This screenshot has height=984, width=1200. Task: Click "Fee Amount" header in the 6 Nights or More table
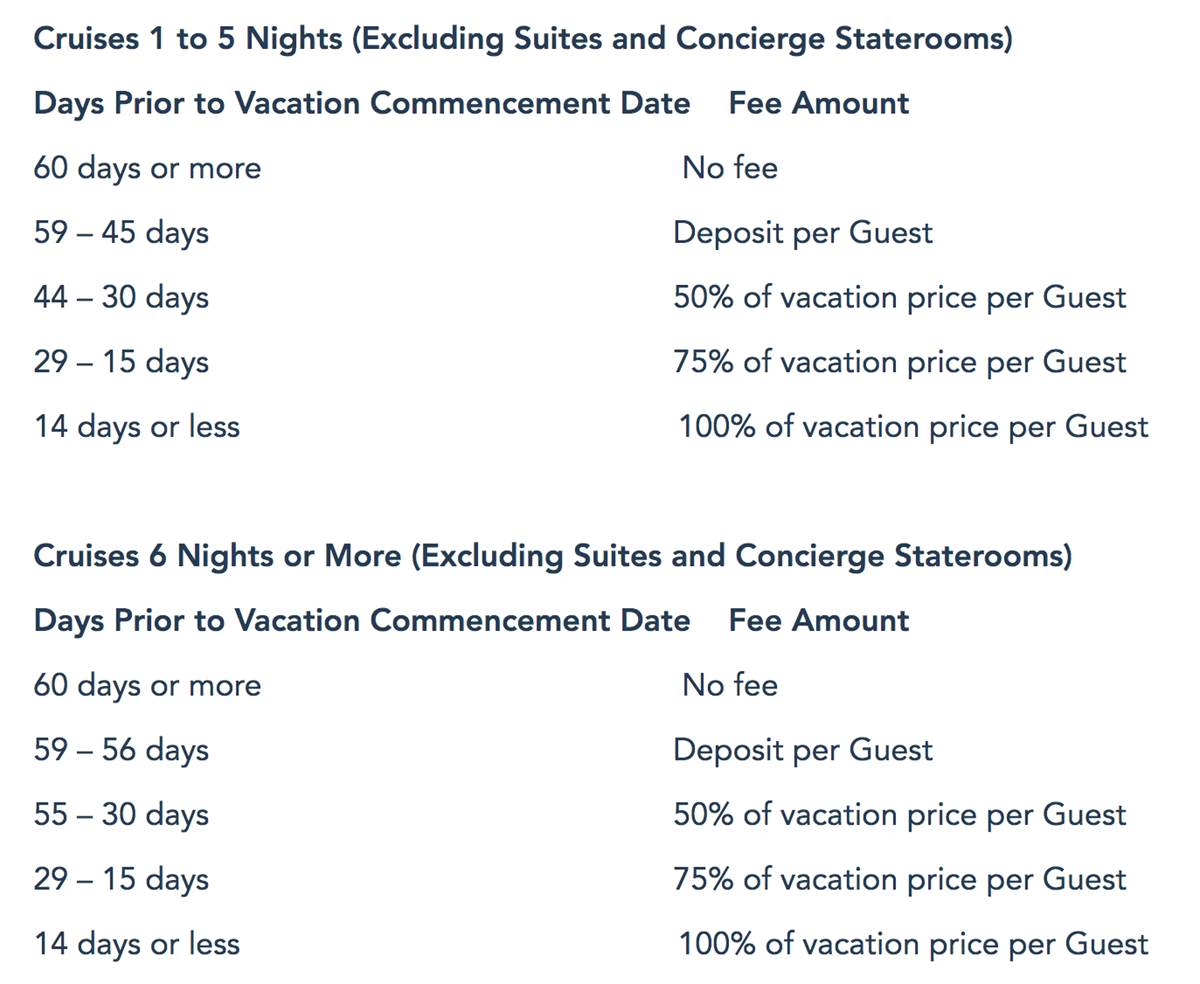click(x=818, y=620)
